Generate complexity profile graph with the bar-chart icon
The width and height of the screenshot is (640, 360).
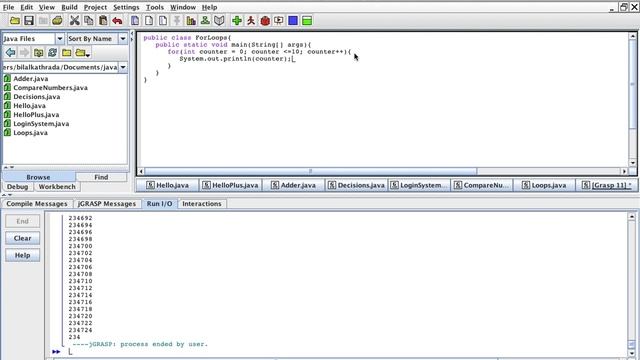coord(191,20)
